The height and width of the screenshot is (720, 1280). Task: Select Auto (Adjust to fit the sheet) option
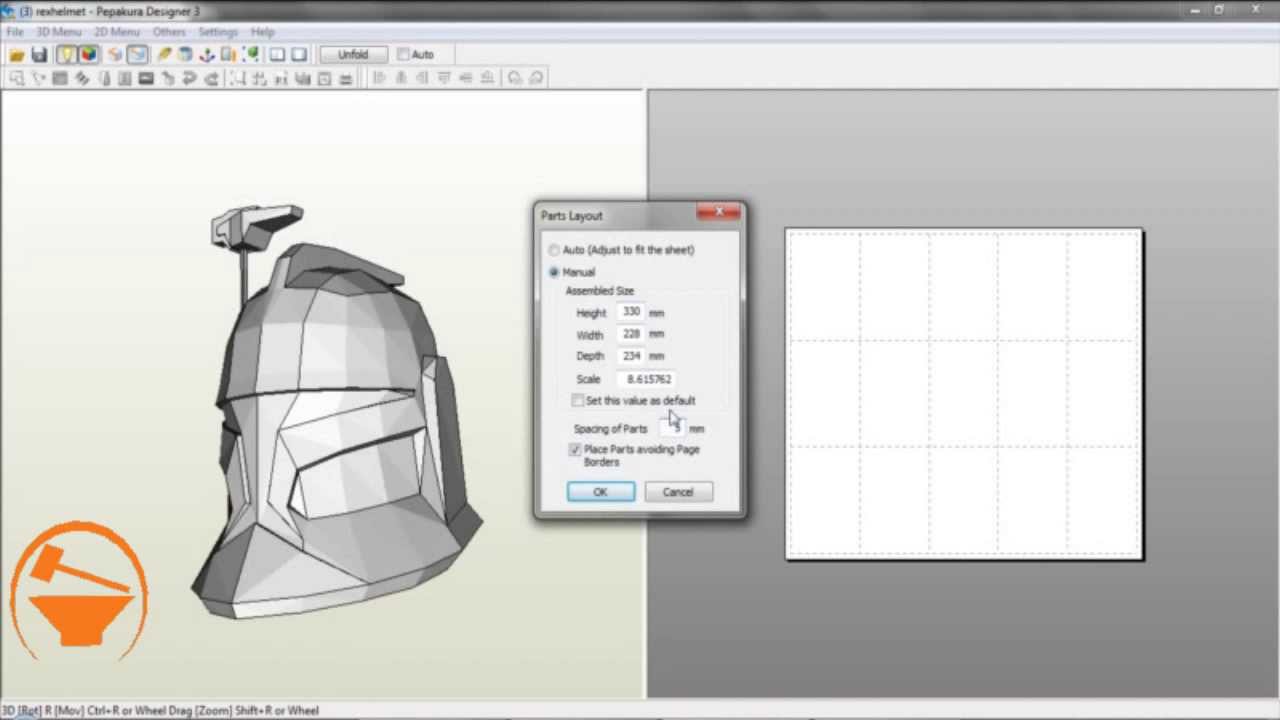click(x=553, y=250)
